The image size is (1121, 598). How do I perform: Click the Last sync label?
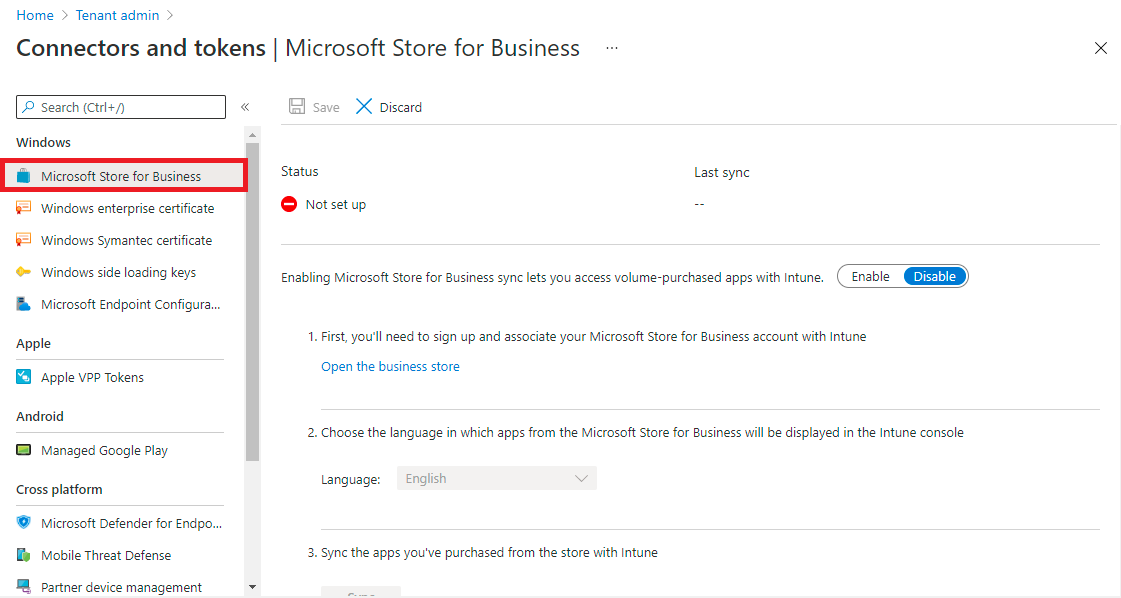tap(722, 172)
